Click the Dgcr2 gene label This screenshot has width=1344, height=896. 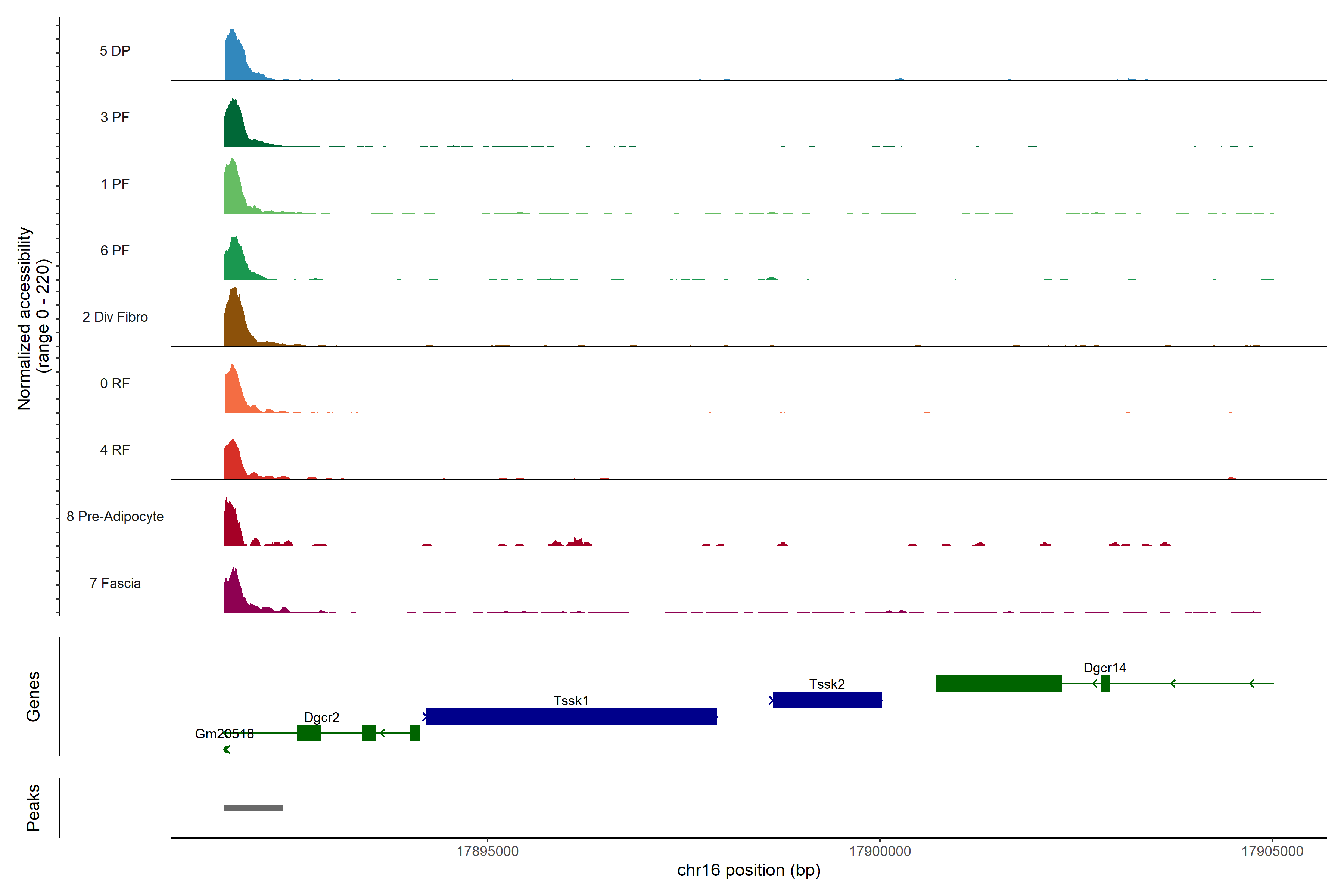[321, 717]
